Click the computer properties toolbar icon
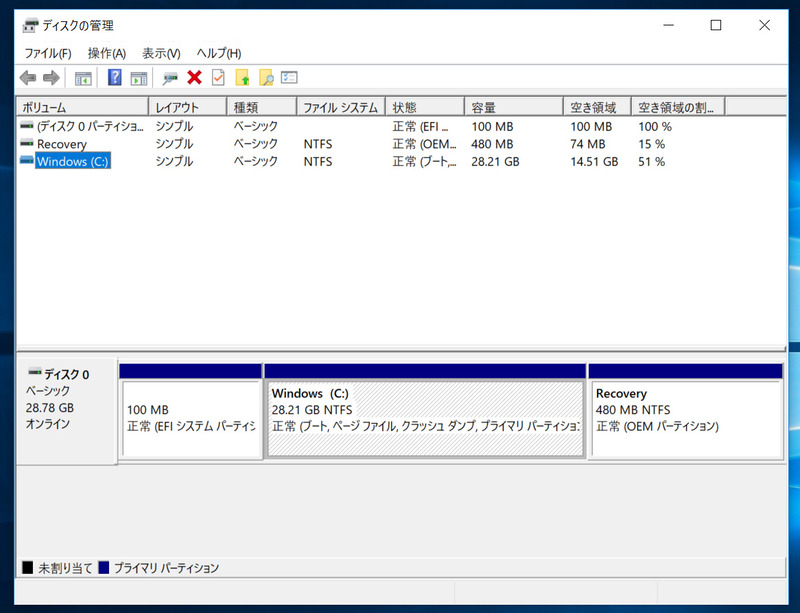The width and height of the screenshot is (800, 613). [x=168, y=78]
